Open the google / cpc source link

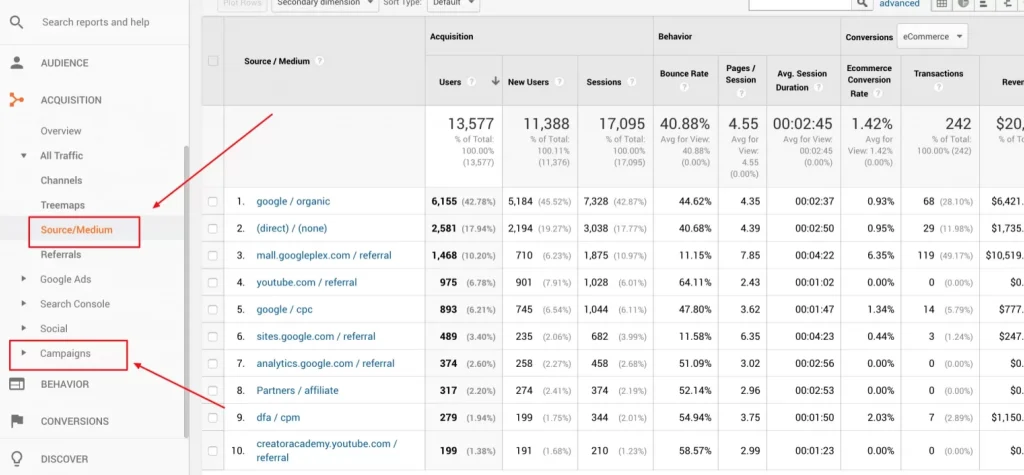coord(284,310)
